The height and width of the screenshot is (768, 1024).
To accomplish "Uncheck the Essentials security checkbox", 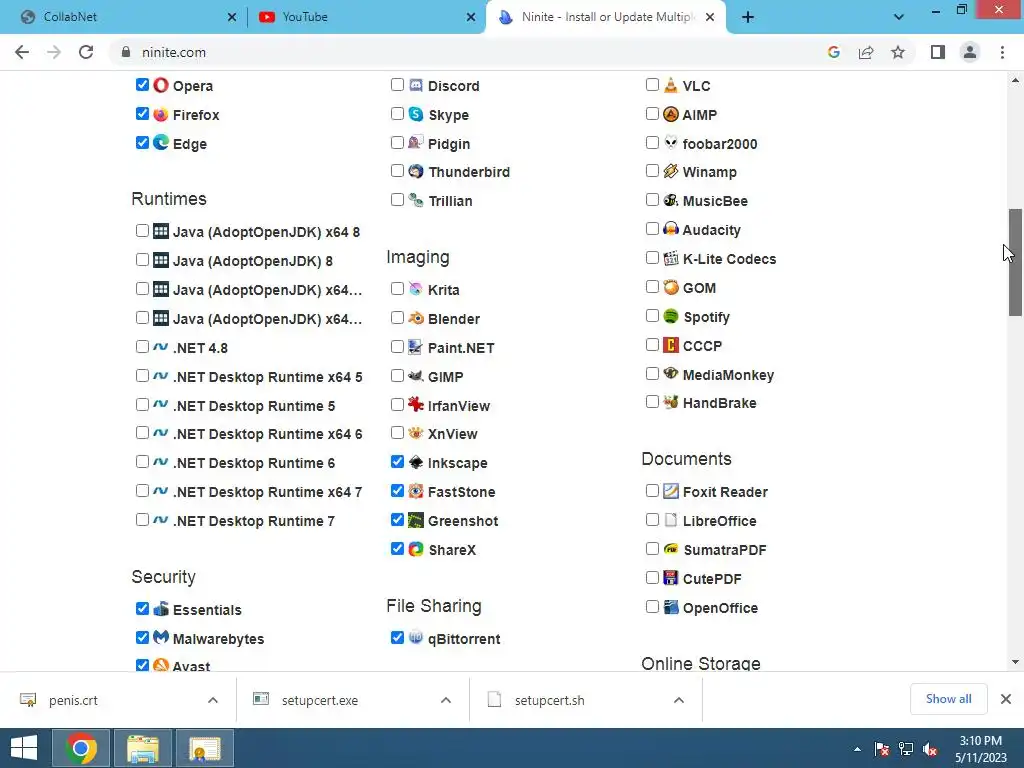I will [142, 609].
